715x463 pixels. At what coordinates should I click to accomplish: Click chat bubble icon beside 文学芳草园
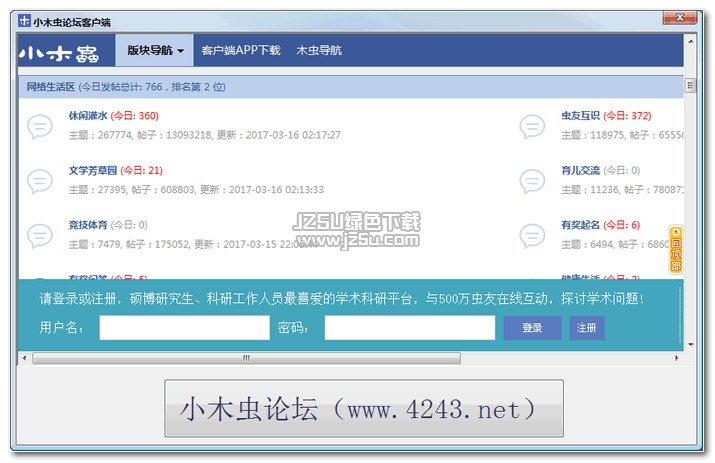click(40, 181)
